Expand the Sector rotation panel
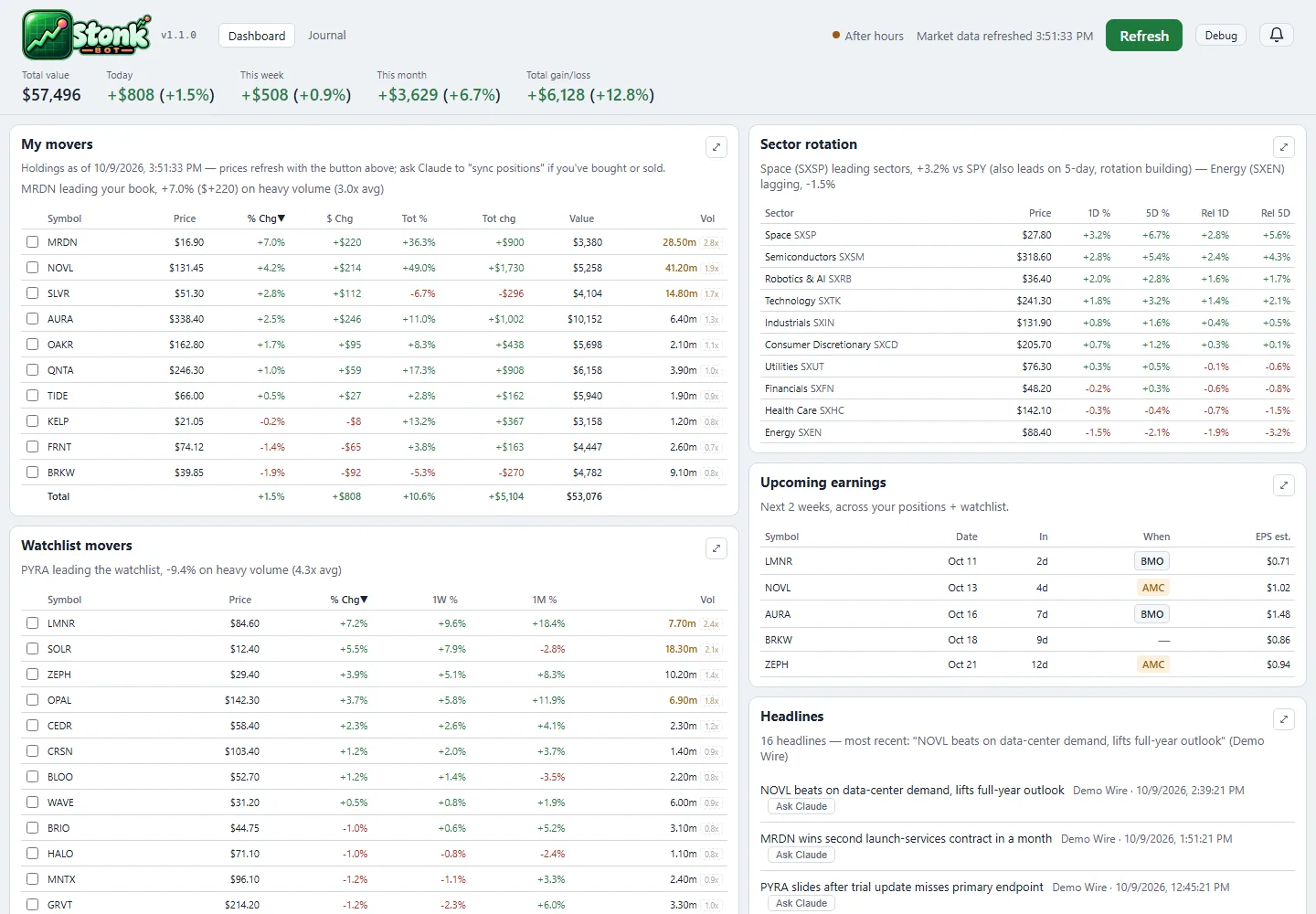Image resolution: width=1316 pixels, height=914 pixels. point(1284,147)
